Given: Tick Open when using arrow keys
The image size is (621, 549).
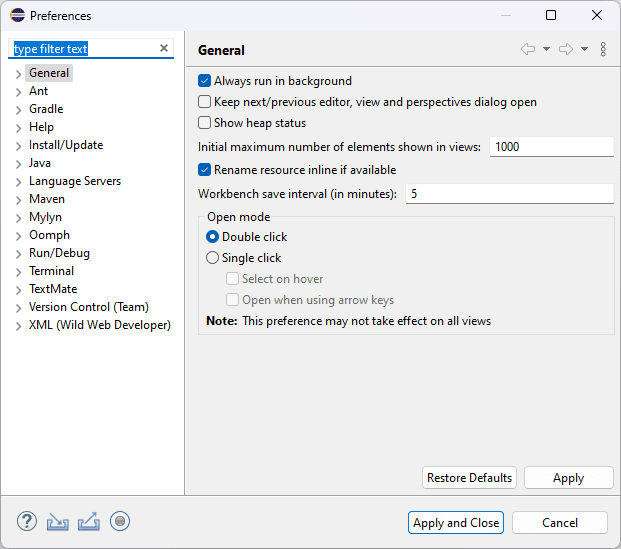Looking at the screenshot, I should click(232, 300).
